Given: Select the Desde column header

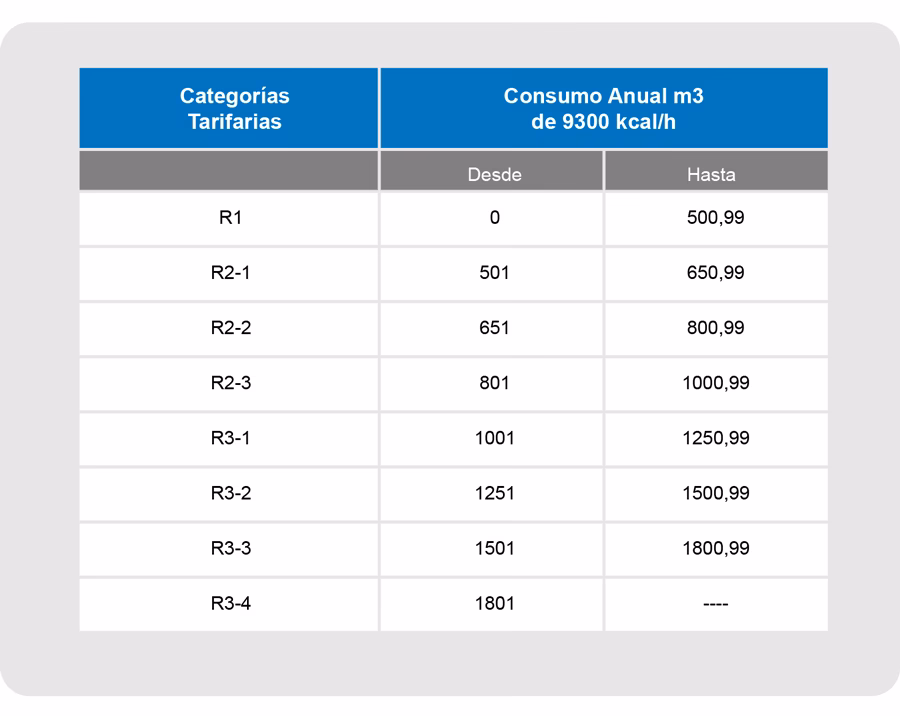Looking at the screenshot, I should (x=494, y=174).
